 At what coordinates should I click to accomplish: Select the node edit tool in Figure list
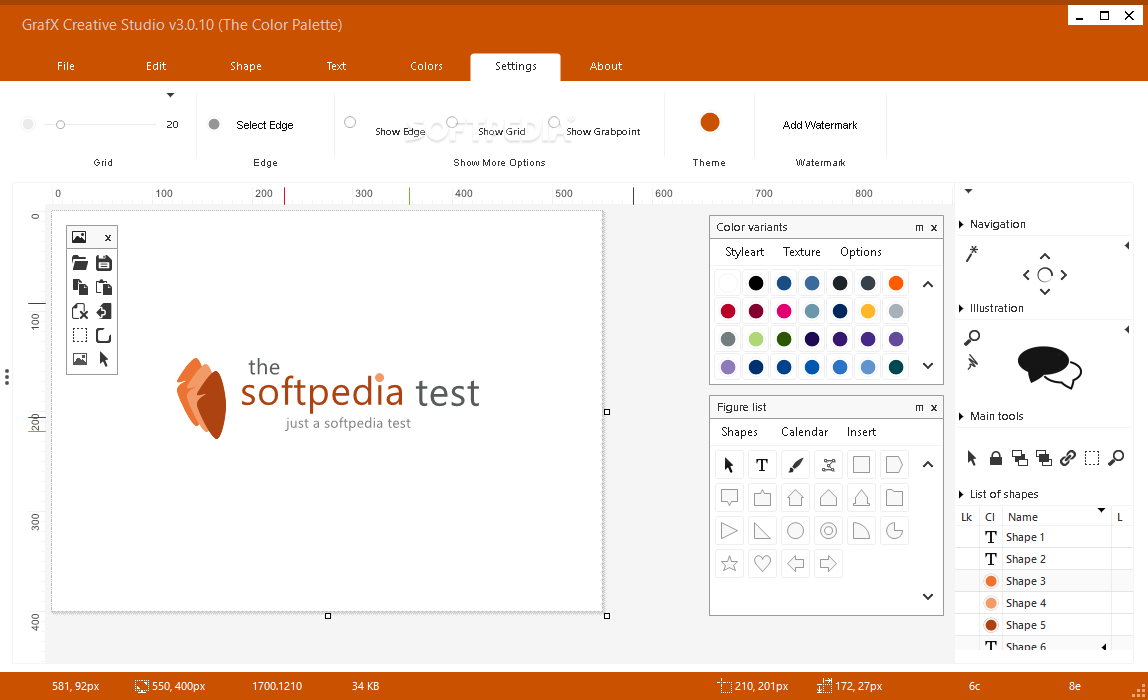pyautogui.click(x=829, y=465)
